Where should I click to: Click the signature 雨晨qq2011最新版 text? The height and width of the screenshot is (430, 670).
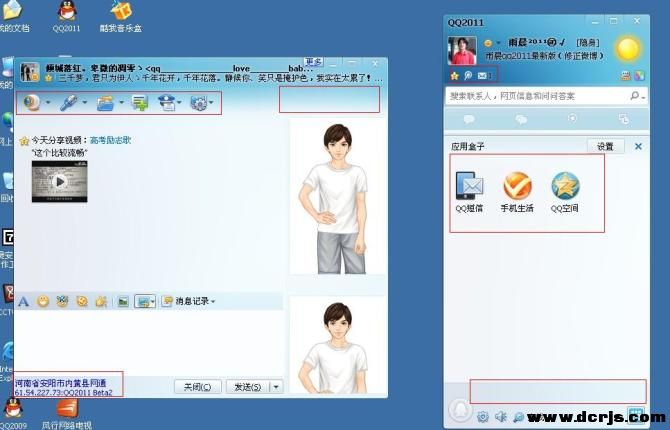(545, 56)
